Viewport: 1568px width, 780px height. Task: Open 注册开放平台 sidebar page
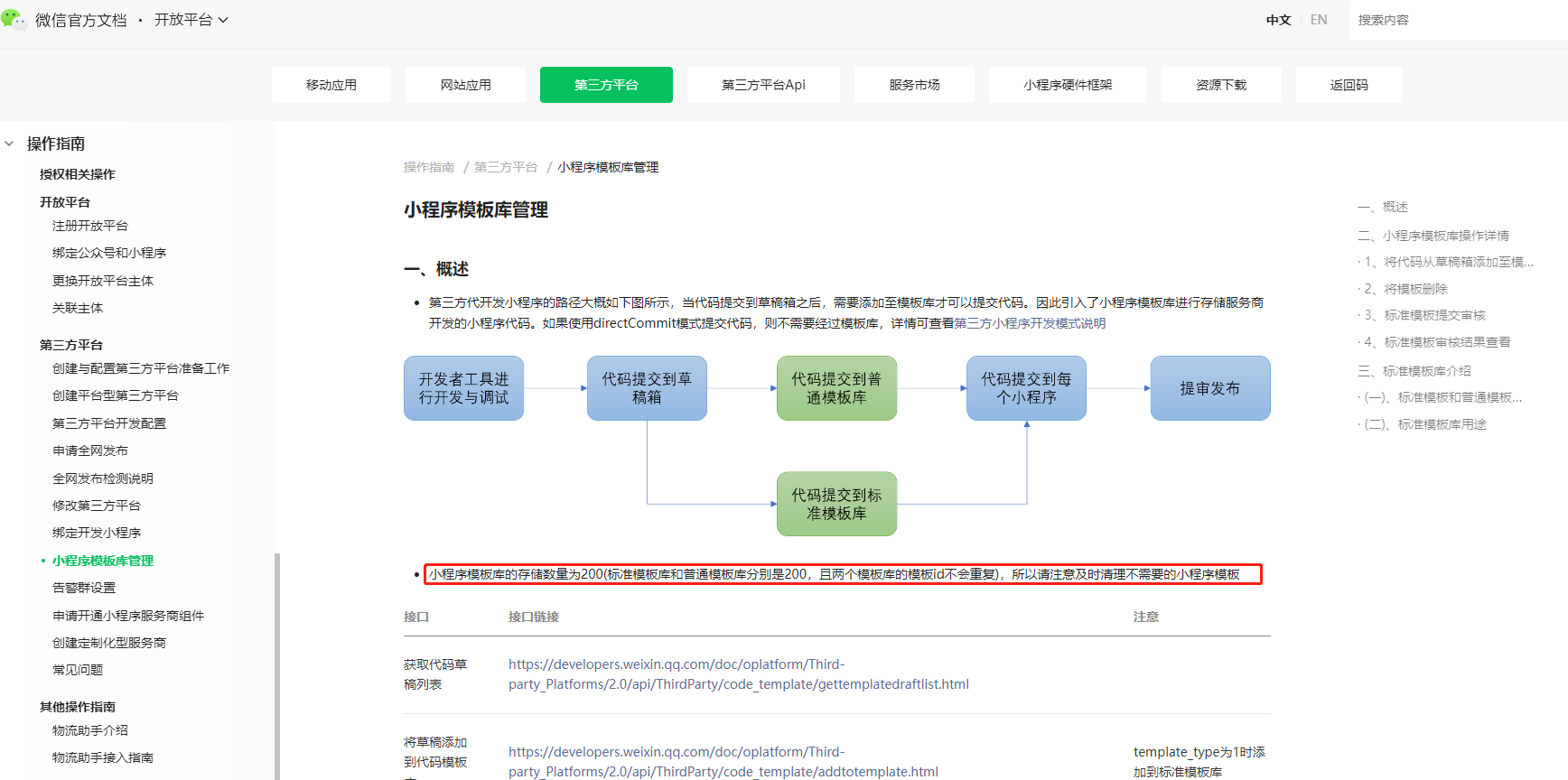coord(90,226)
